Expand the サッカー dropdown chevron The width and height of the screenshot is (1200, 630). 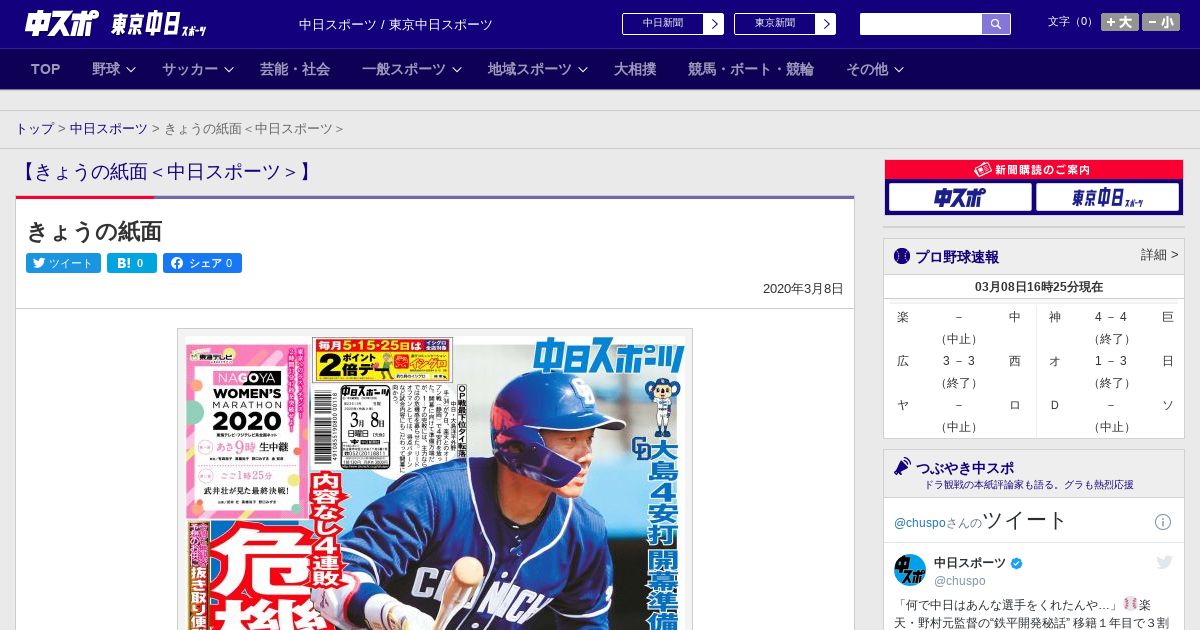229,70
